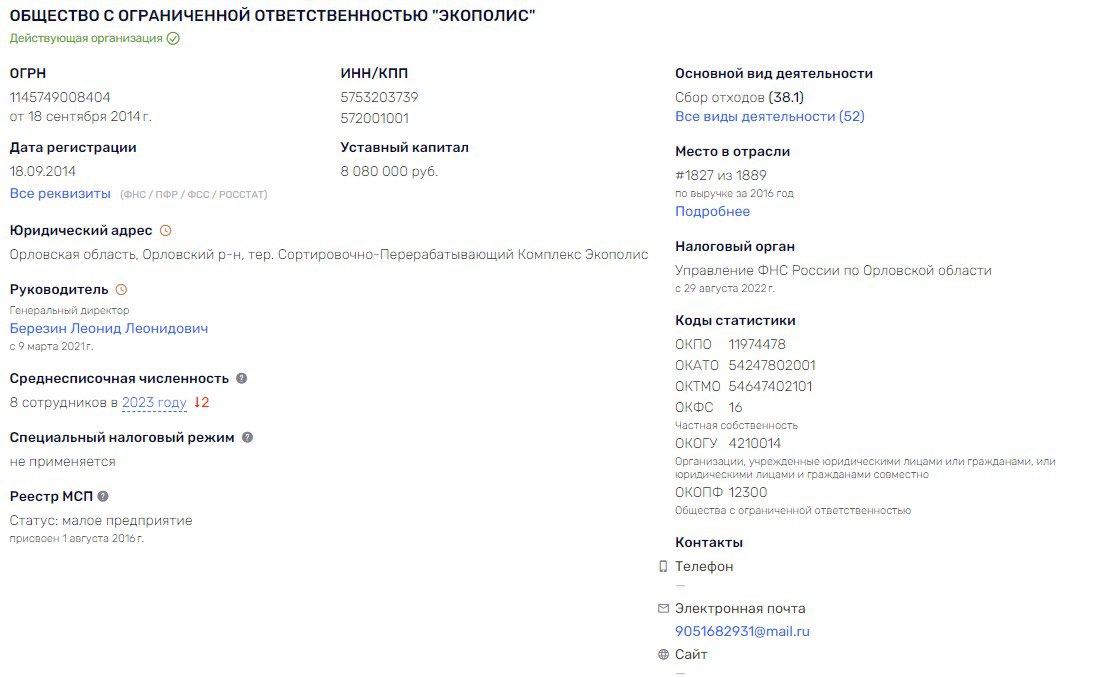Open Подробнее under Место в отрасли
The height and width of the screenshot is (677, 1117).
712,211
